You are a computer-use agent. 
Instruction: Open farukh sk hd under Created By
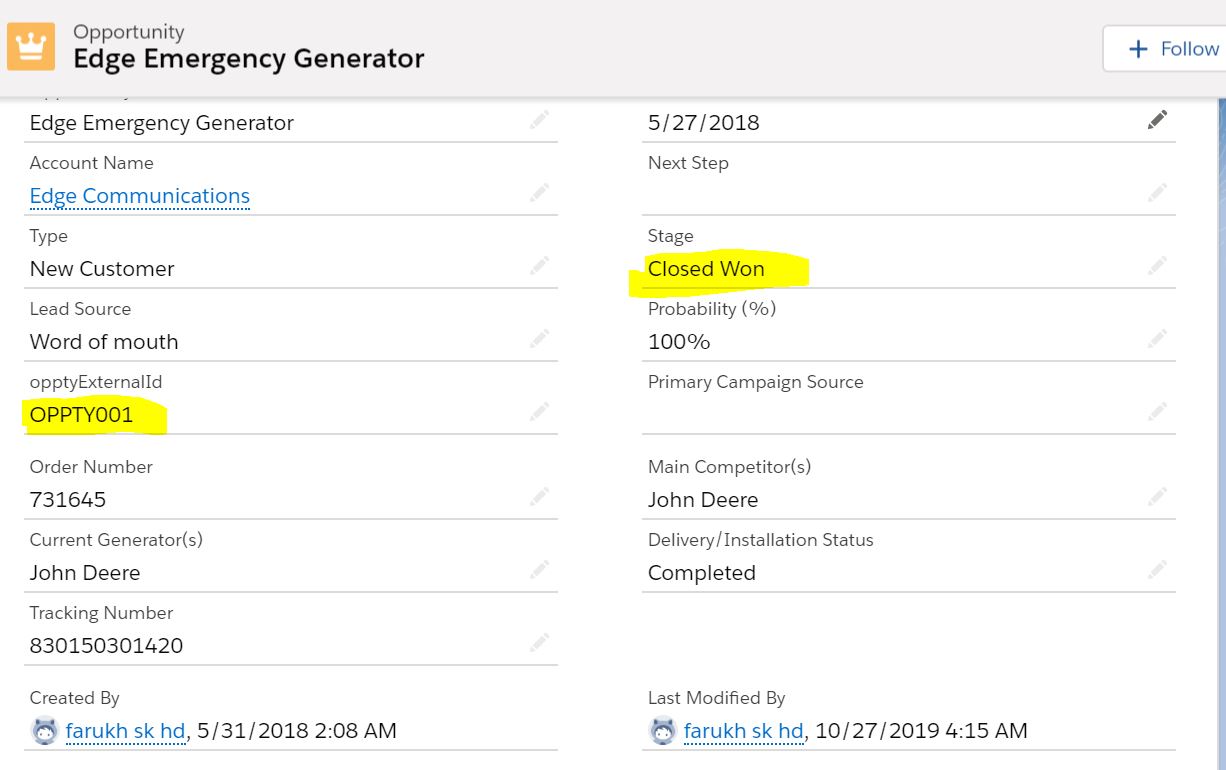125,731
